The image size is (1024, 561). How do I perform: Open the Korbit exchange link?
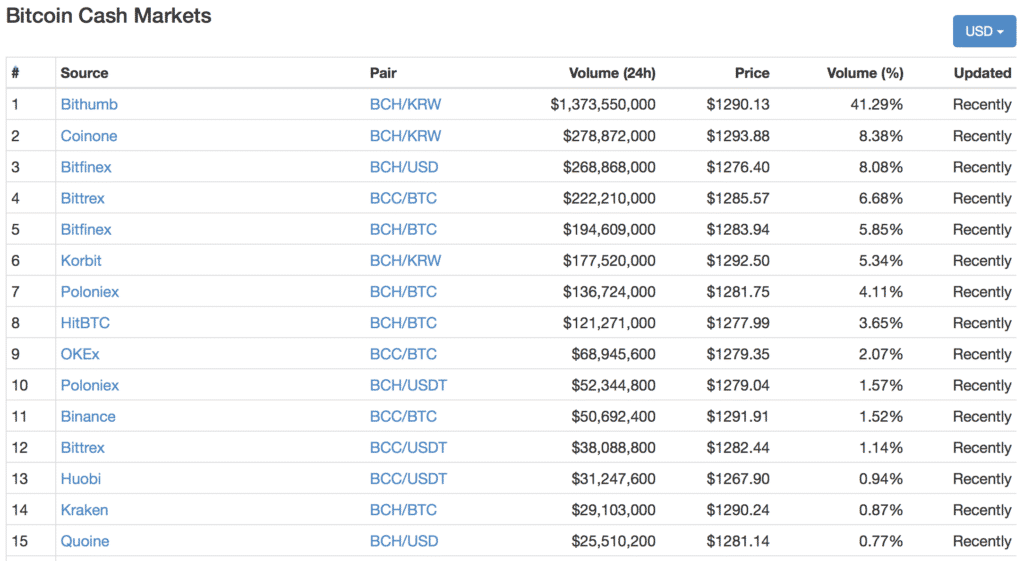[81, 261]
